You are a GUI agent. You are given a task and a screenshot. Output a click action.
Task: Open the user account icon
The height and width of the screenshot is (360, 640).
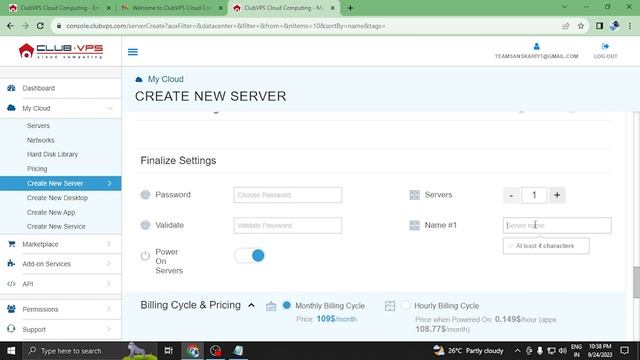coord(536,46)
